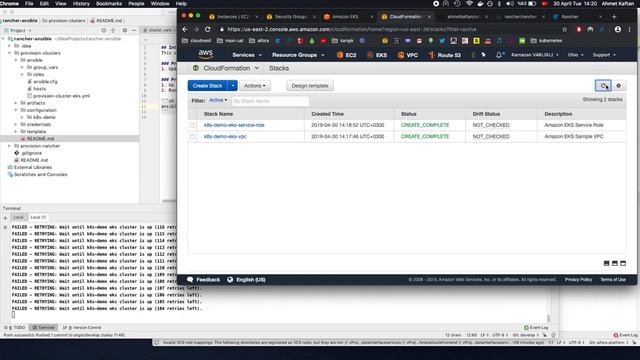Expand the provision-rancher folder
Viewport: 640px width, 360px height.
click(10, 146)
